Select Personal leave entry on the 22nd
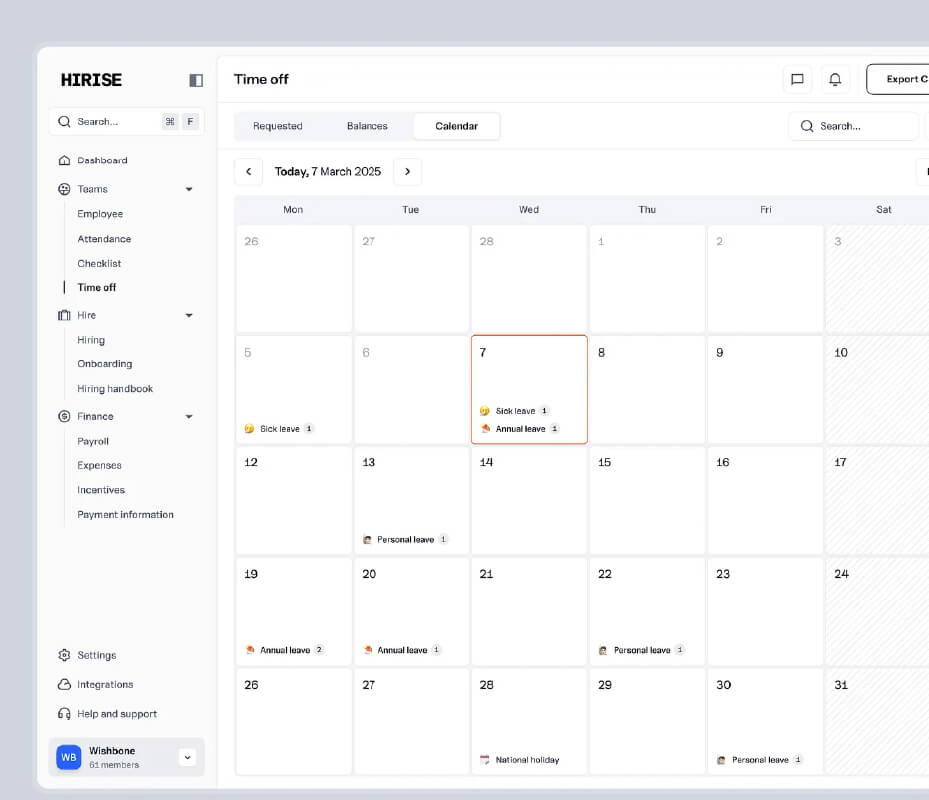 [x=642, y=650]
